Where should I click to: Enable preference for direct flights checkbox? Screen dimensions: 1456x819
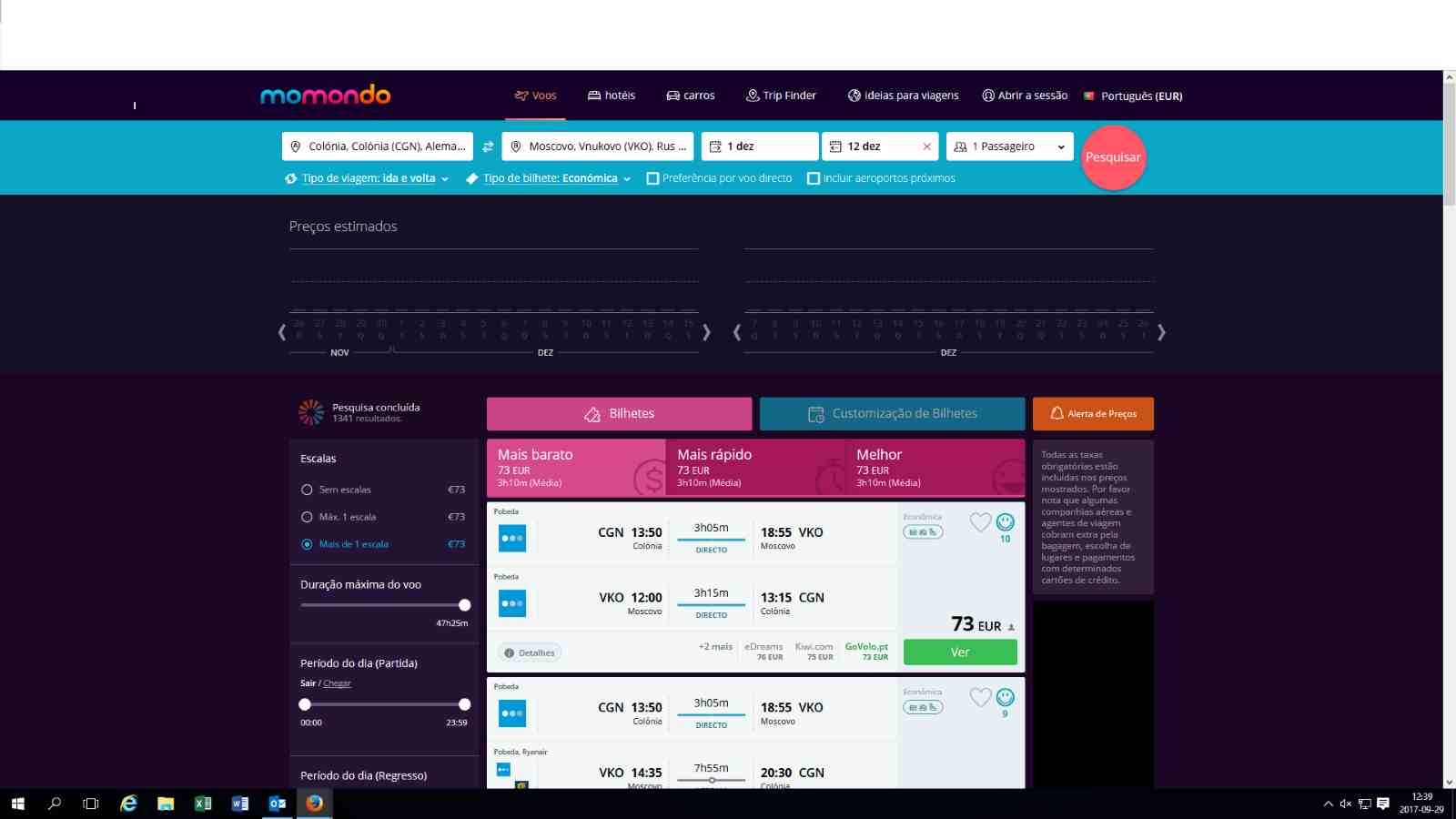[x=652, y=178]
